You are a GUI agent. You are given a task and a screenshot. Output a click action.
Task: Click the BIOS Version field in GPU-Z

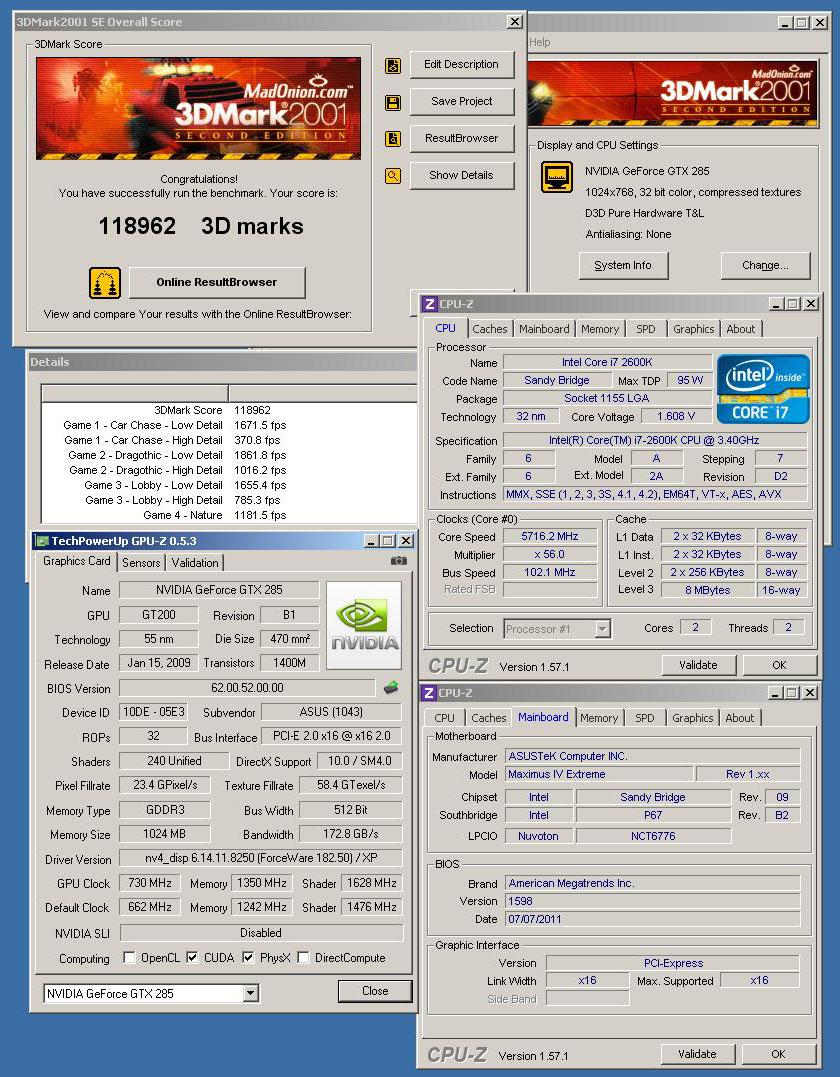[x=247, y=688]
